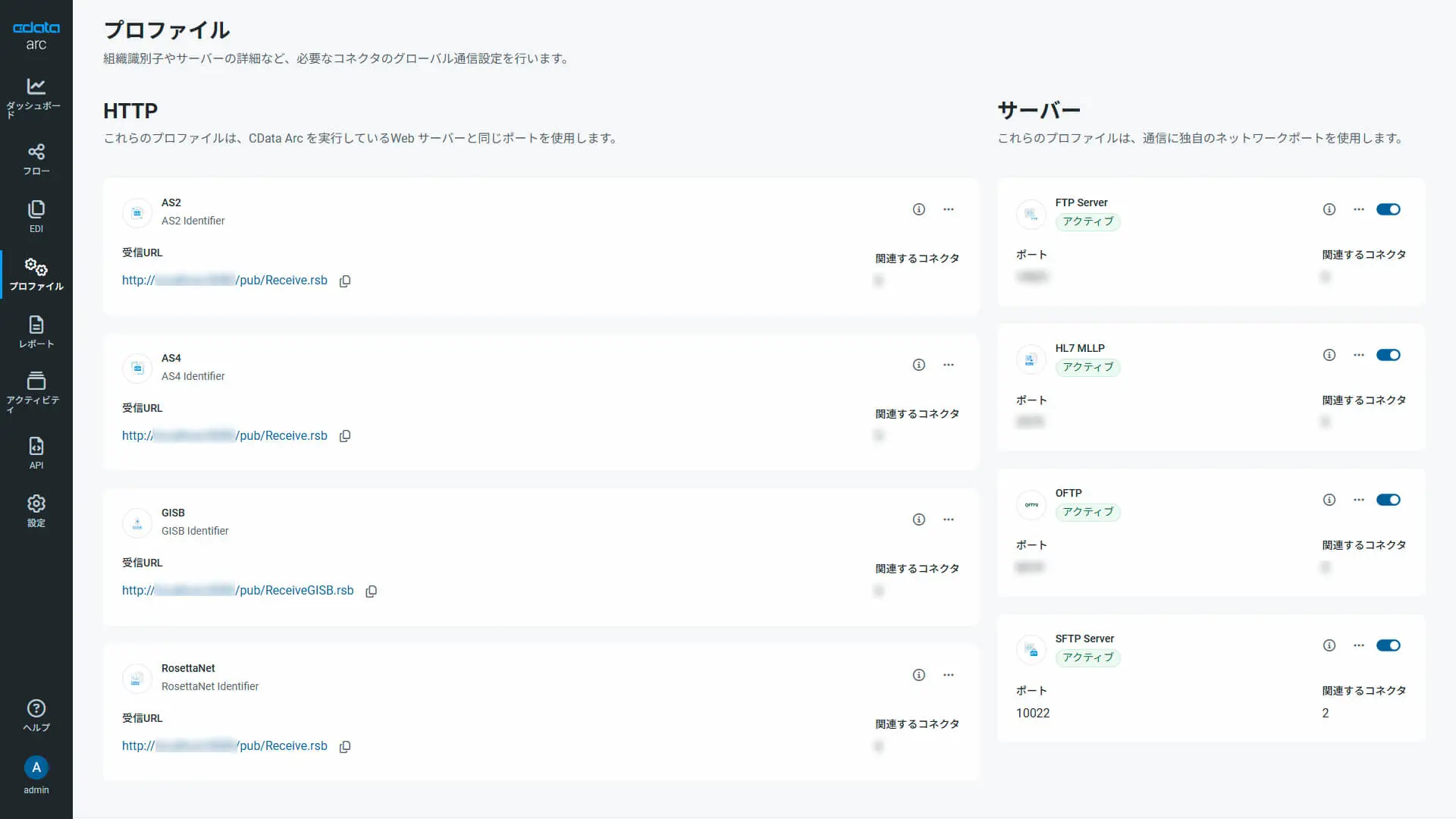Open the レポート reports section
1456x819 pixels.
click(36, 332)
